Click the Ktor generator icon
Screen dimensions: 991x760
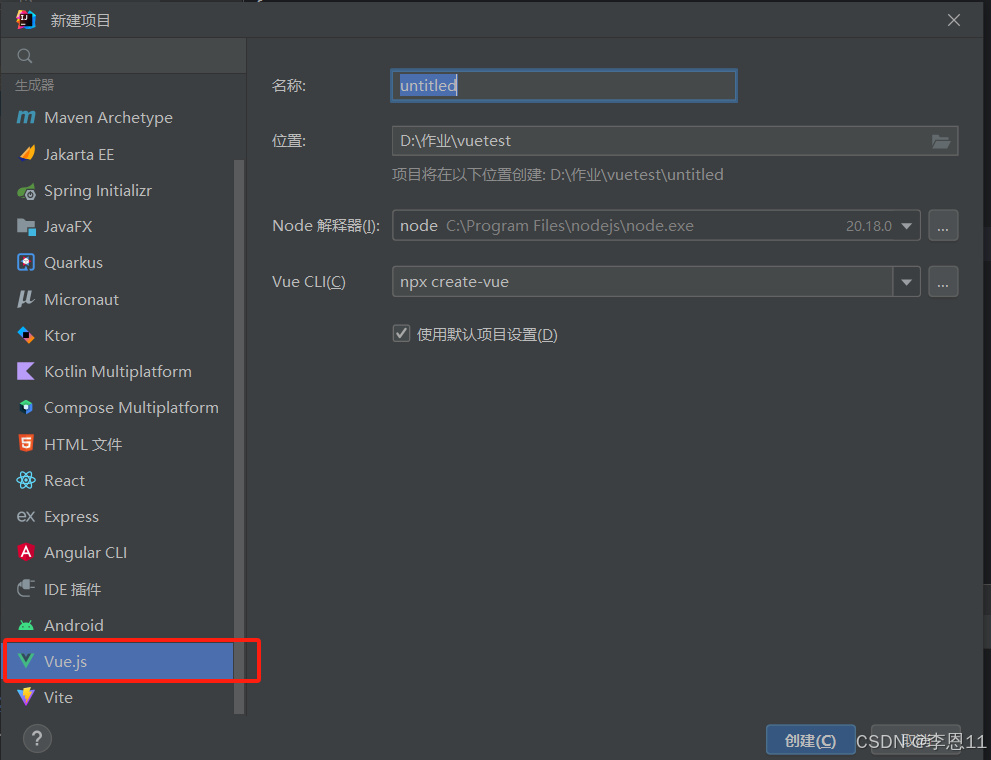(26, 335)
